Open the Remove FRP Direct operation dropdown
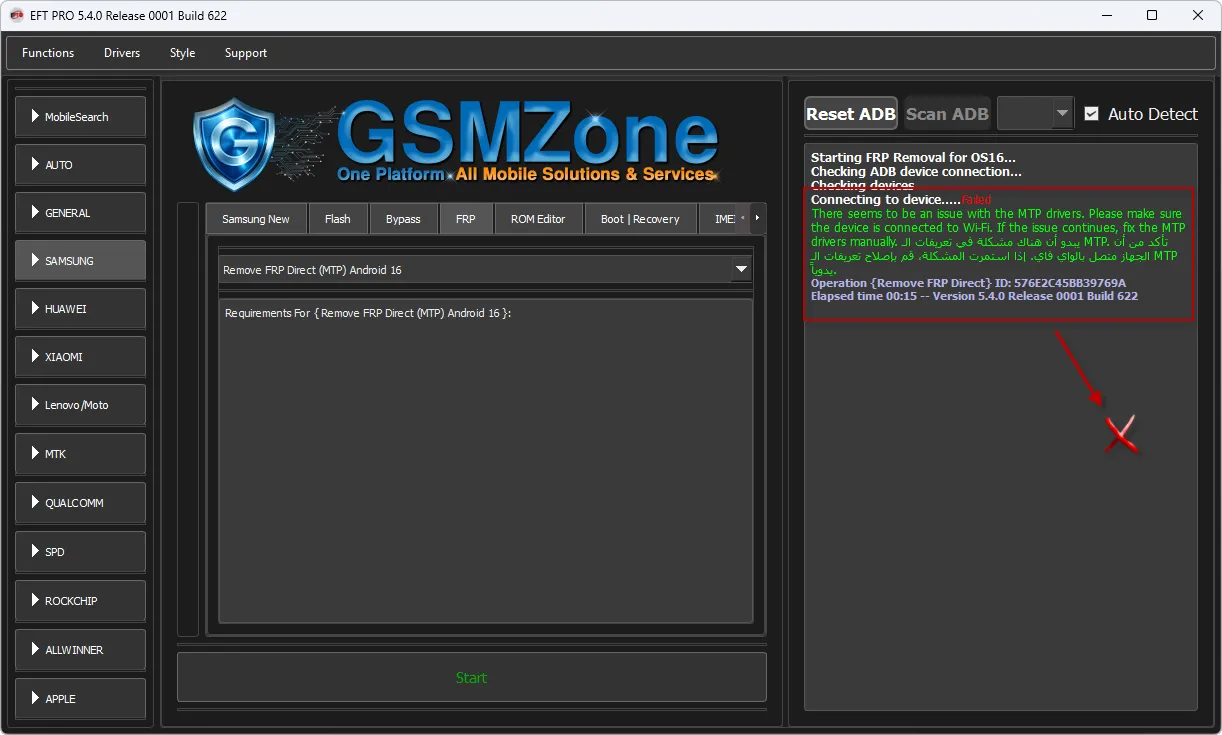 coord(741,270)
